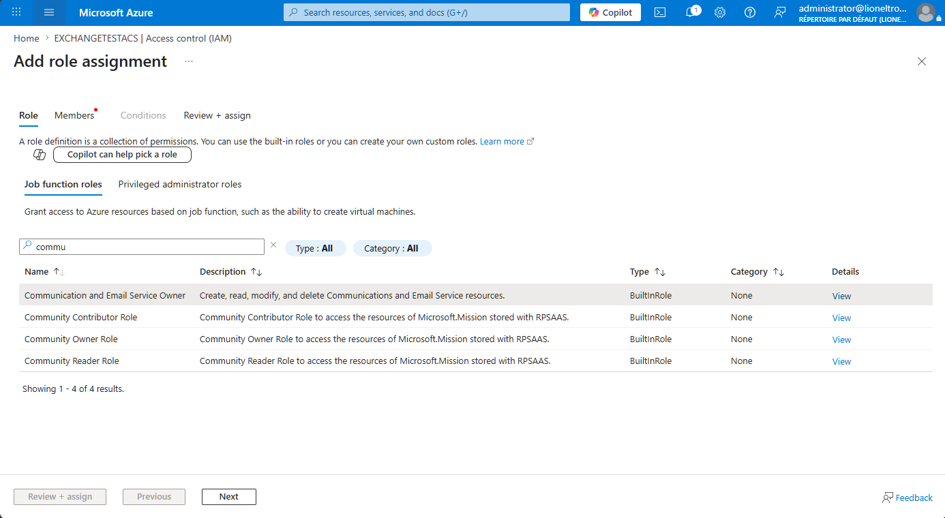Viewport: 945px width, 518px height.
Task: View details of Community Owner Role
Action: click(x=841, y=340)
